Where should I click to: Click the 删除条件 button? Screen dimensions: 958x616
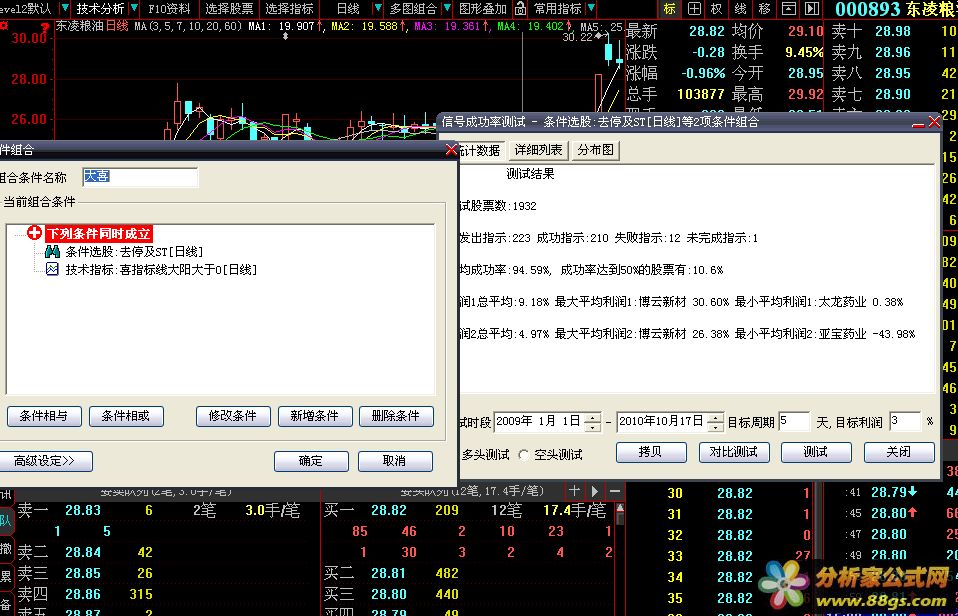click(x=397, y=416)
